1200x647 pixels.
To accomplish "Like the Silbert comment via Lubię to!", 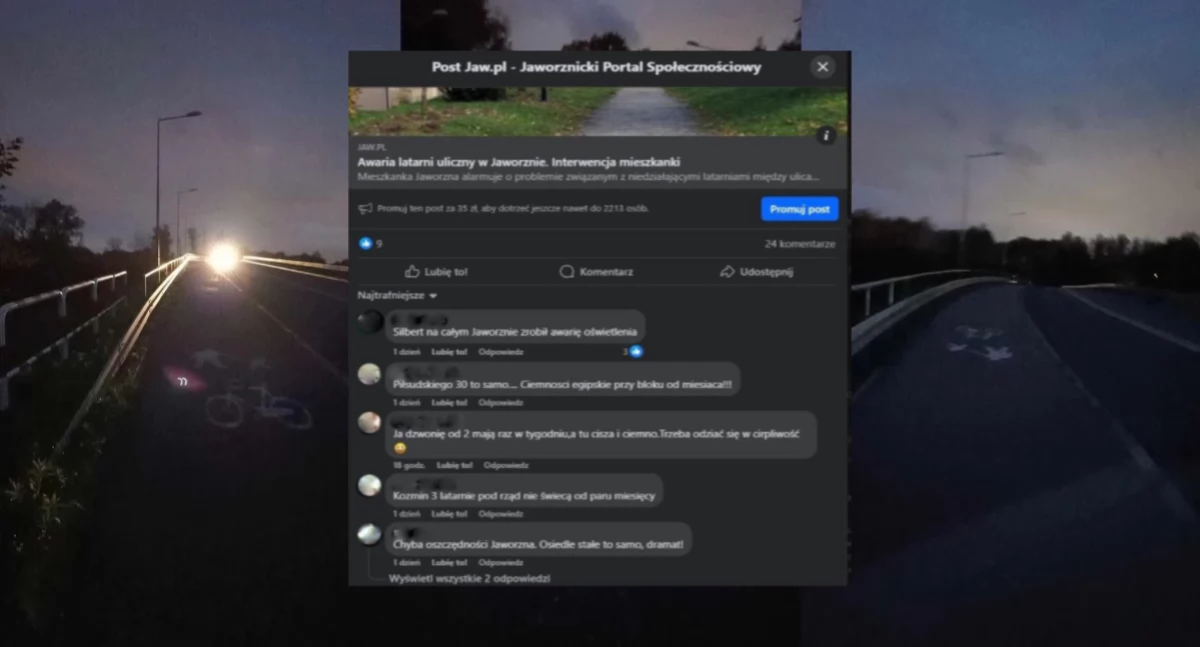I will coord(449,352).
